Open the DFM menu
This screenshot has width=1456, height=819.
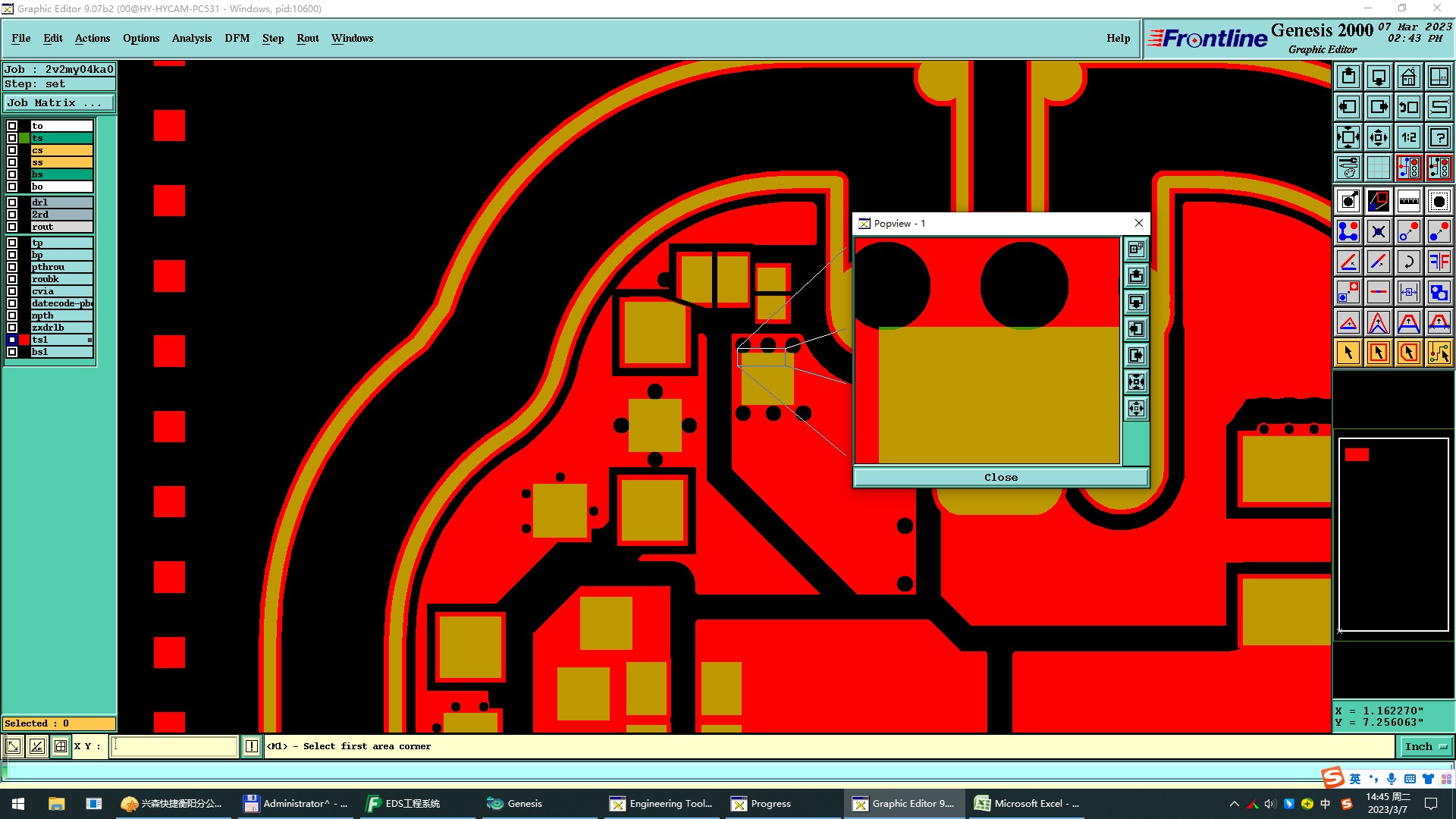point(237,38)
